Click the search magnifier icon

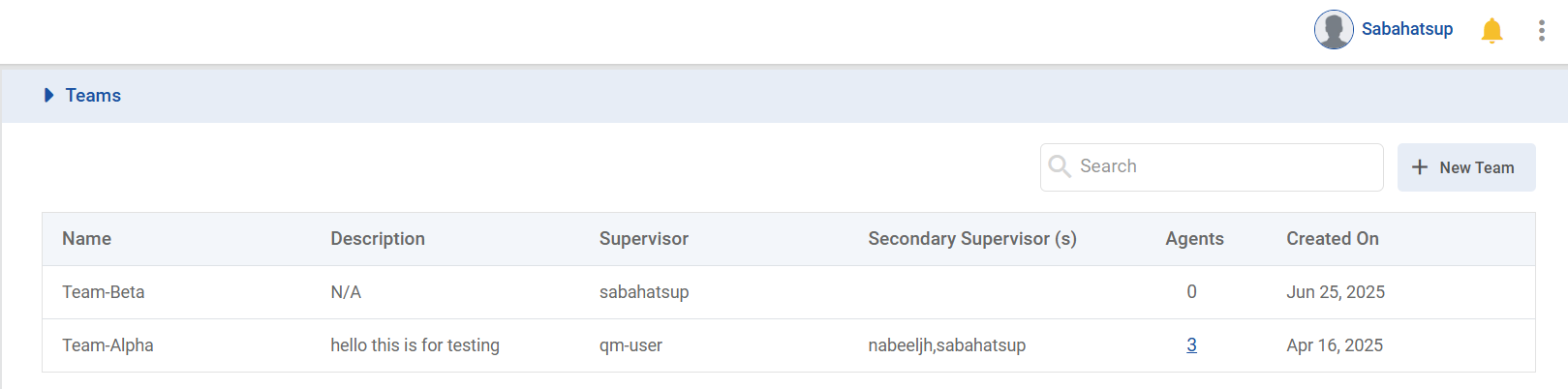click(1060, 166)
